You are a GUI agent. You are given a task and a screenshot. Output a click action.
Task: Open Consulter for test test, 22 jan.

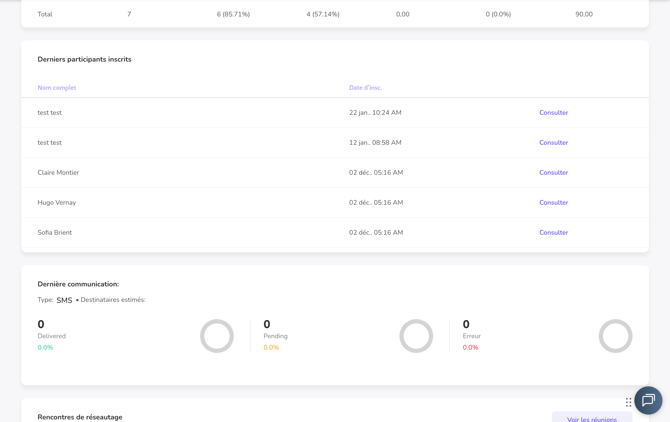pos(553,113)
